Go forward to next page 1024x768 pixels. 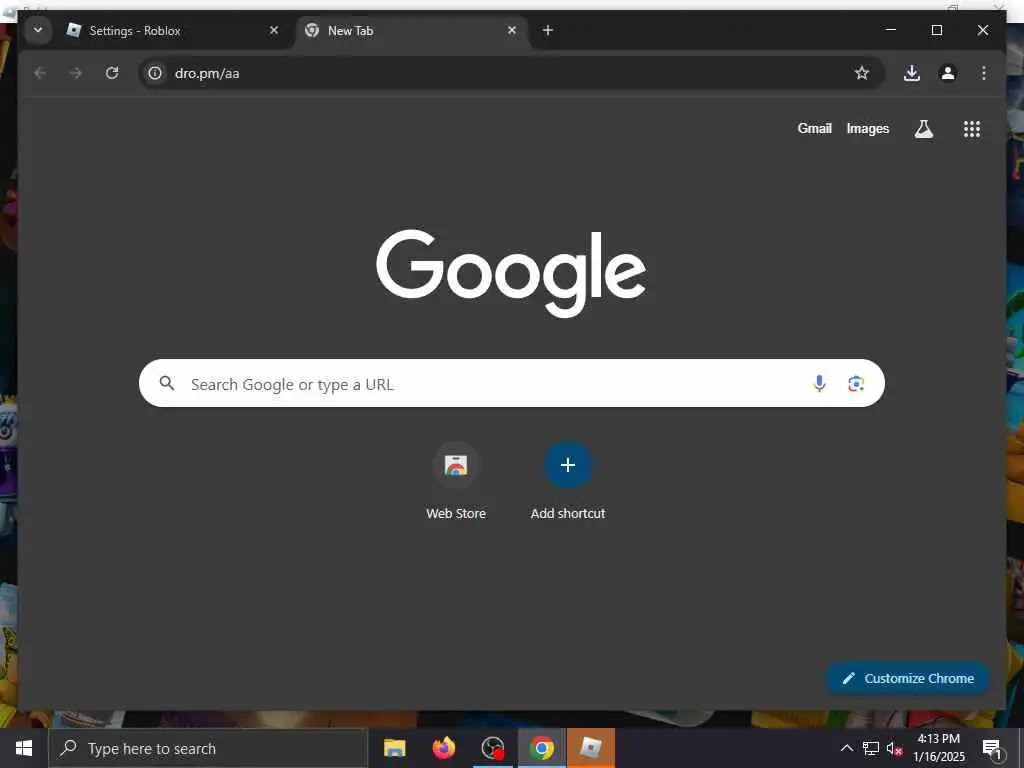76,73
